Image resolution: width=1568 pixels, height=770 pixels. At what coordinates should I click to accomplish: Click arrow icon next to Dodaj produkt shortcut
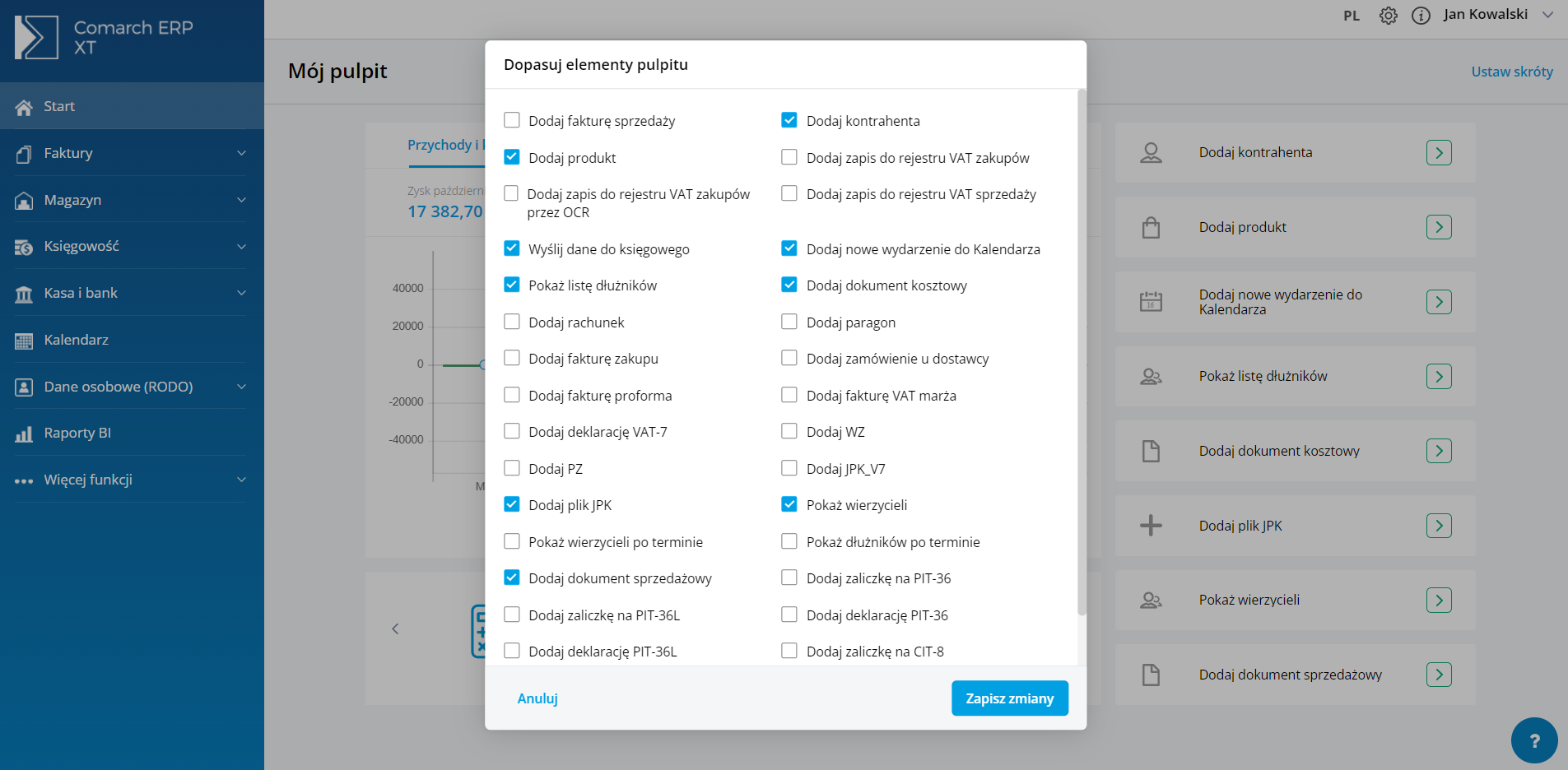click(1439, 227)
